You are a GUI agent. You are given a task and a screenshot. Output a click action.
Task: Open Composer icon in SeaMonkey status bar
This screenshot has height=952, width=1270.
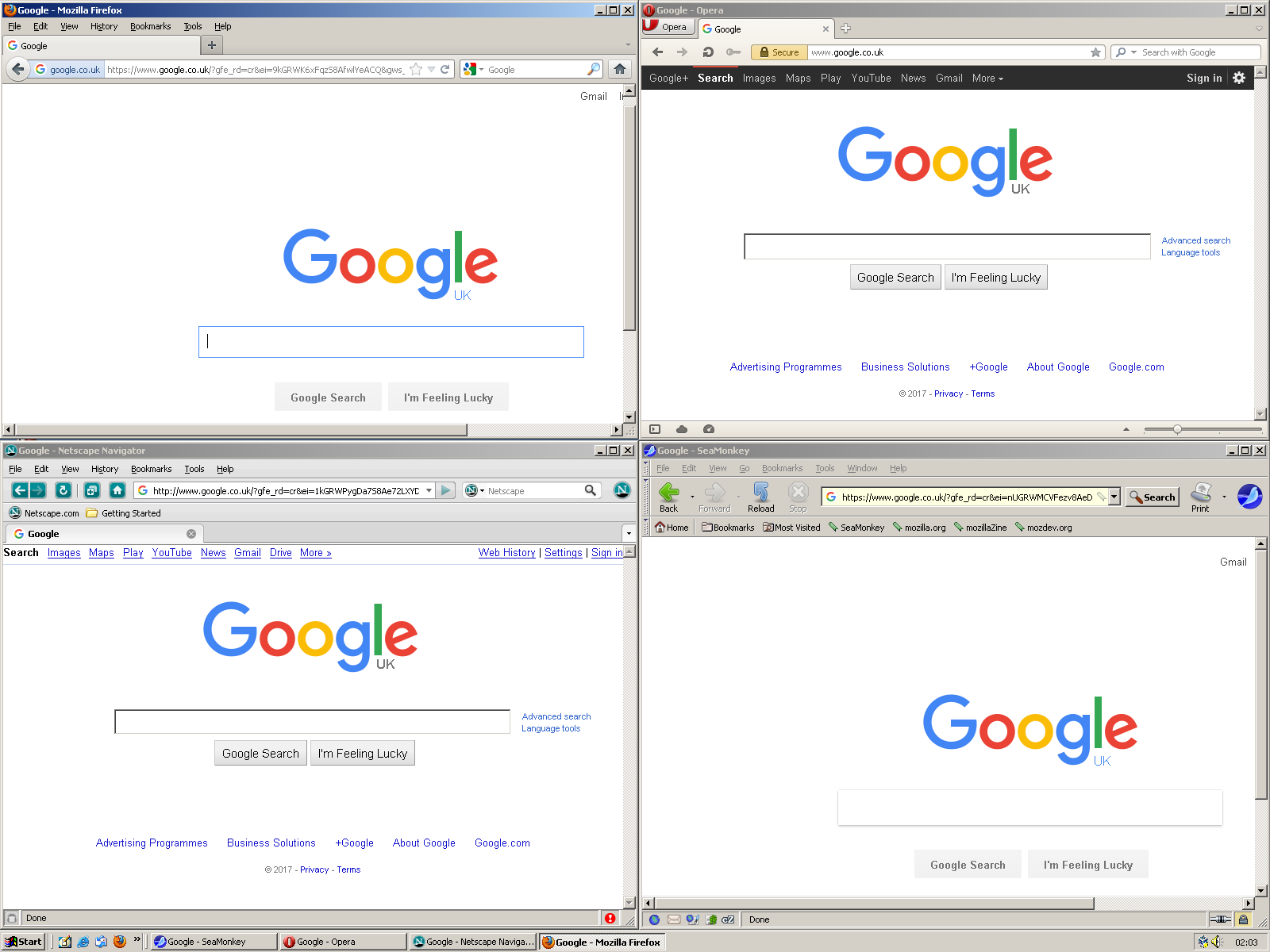[693, 919]
